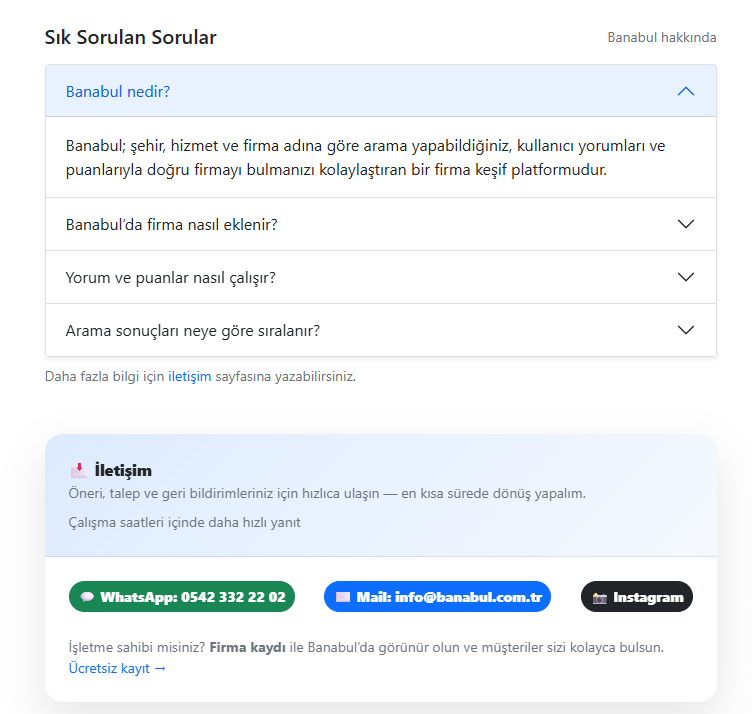Collapse the chevron beside "Banabul nedir?"

[x=685, y=91]
